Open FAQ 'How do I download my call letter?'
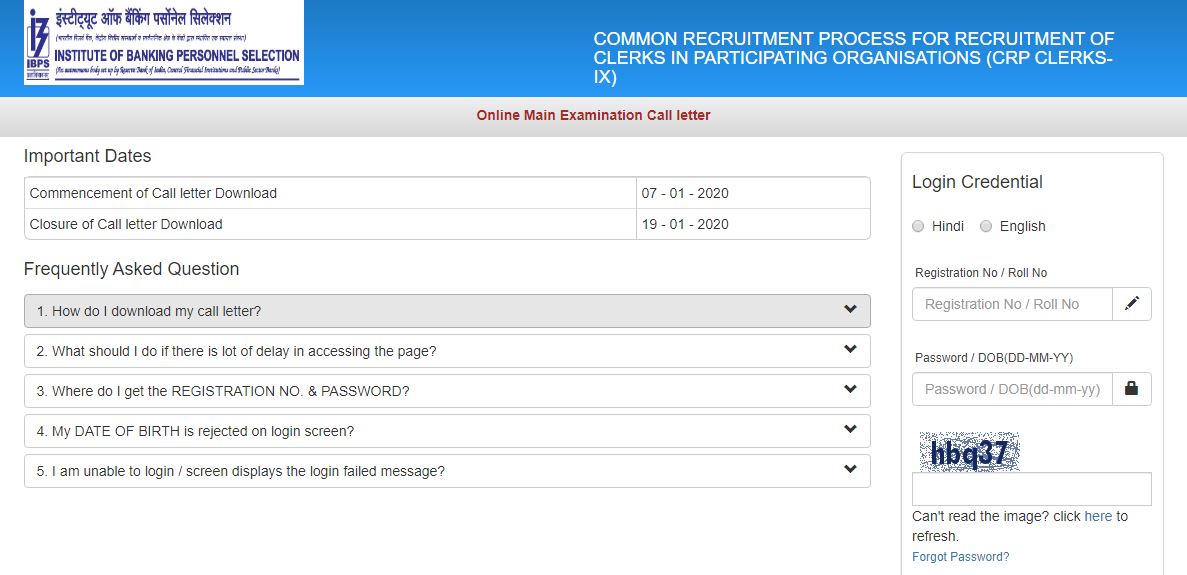 click(149, 311)
